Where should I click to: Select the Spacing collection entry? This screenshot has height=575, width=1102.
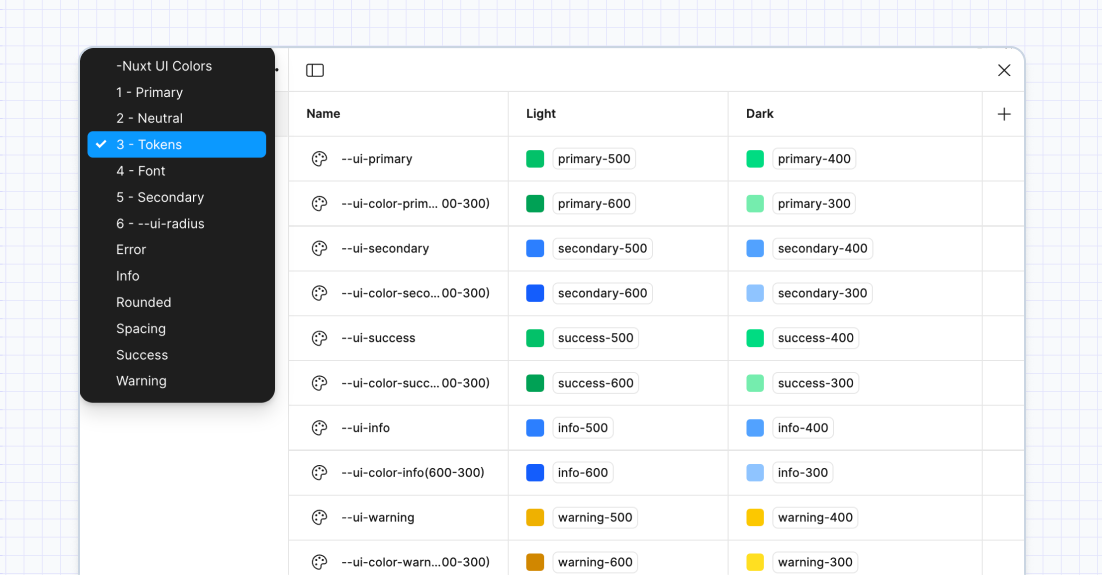pos(141,329)
